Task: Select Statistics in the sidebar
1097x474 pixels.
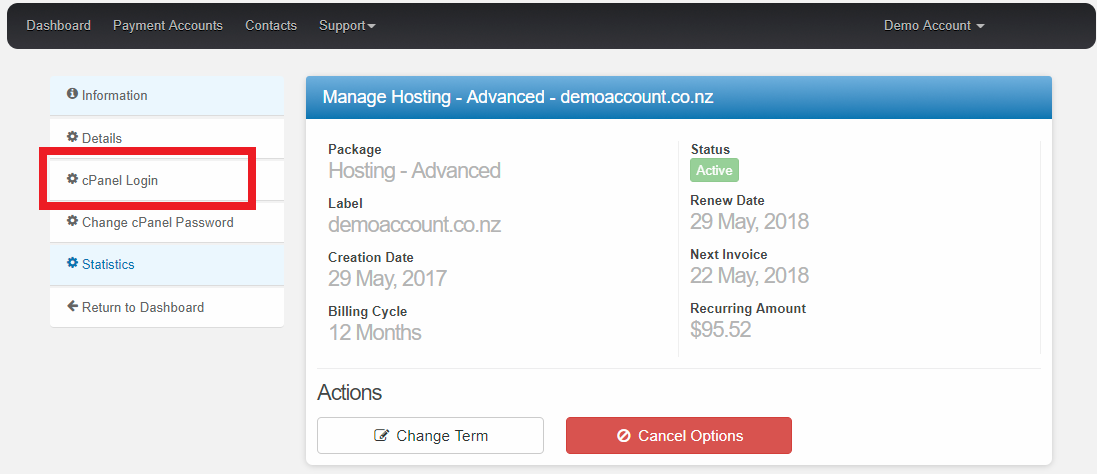Action: pos(108,265)
